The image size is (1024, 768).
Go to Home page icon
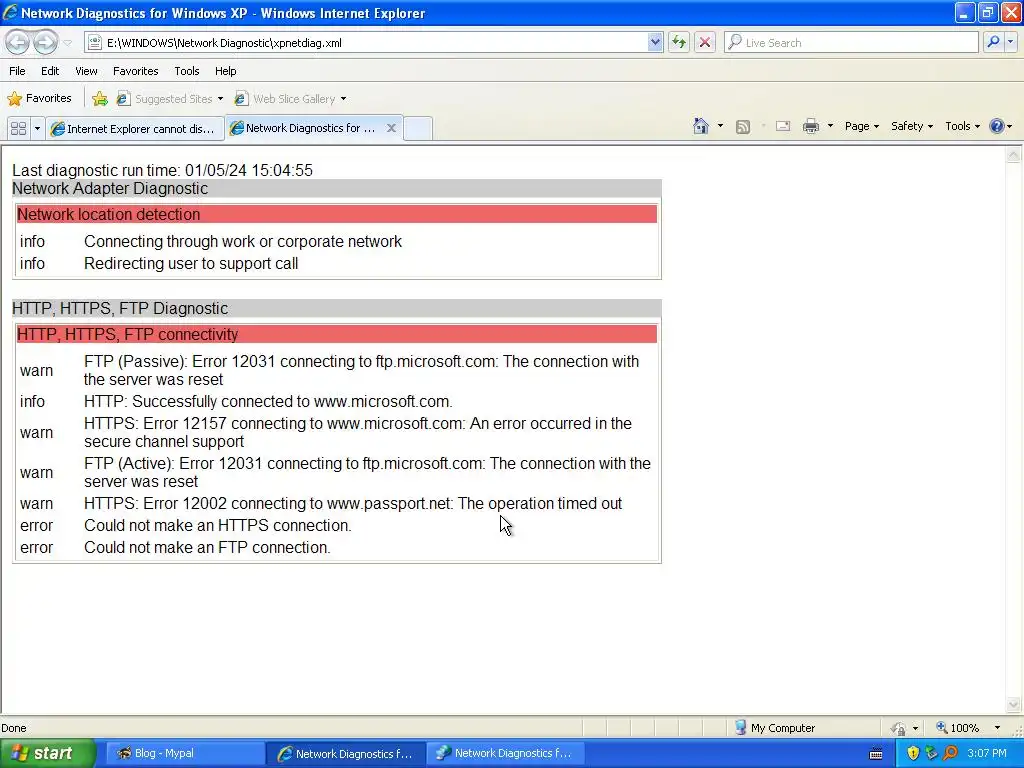point(701,126)
